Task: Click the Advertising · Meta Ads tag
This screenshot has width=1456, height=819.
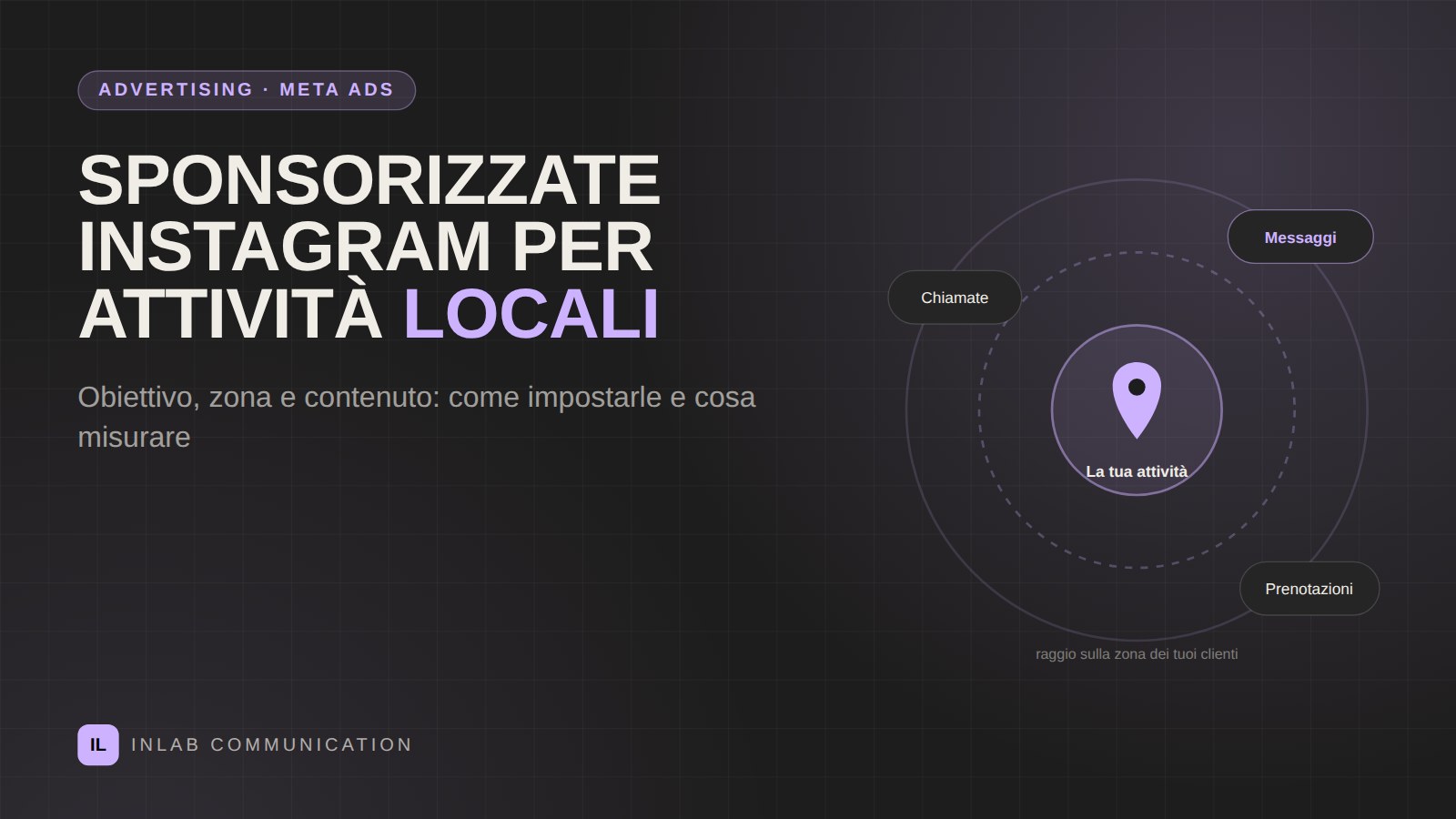Action: tap(247, 90)
